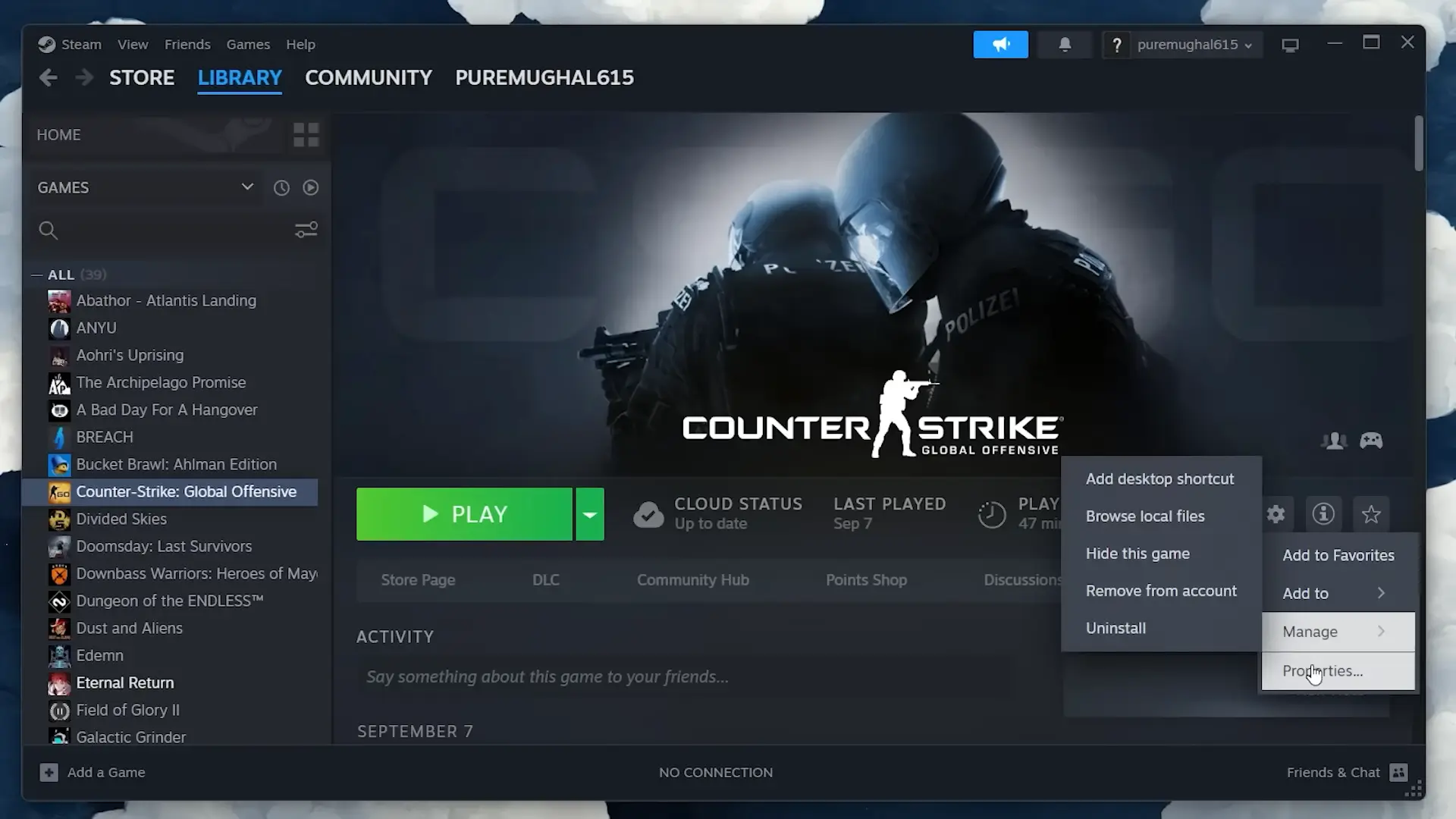Click the favorite star icon
1456x819 pixels.
1371,514
